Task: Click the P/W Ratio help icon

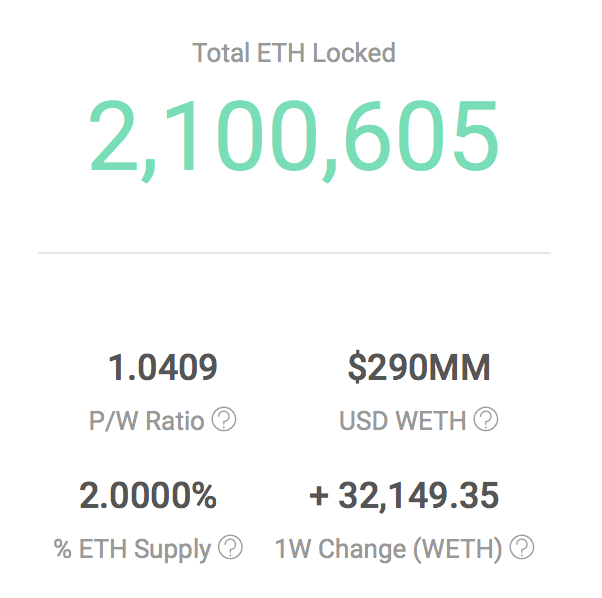Action: pos(224,419)
